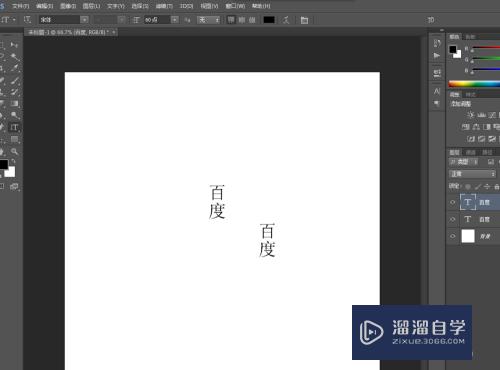Open the 正常 blend mode dropdown
Screen dimensions: 500x370
tap(472, 174)
